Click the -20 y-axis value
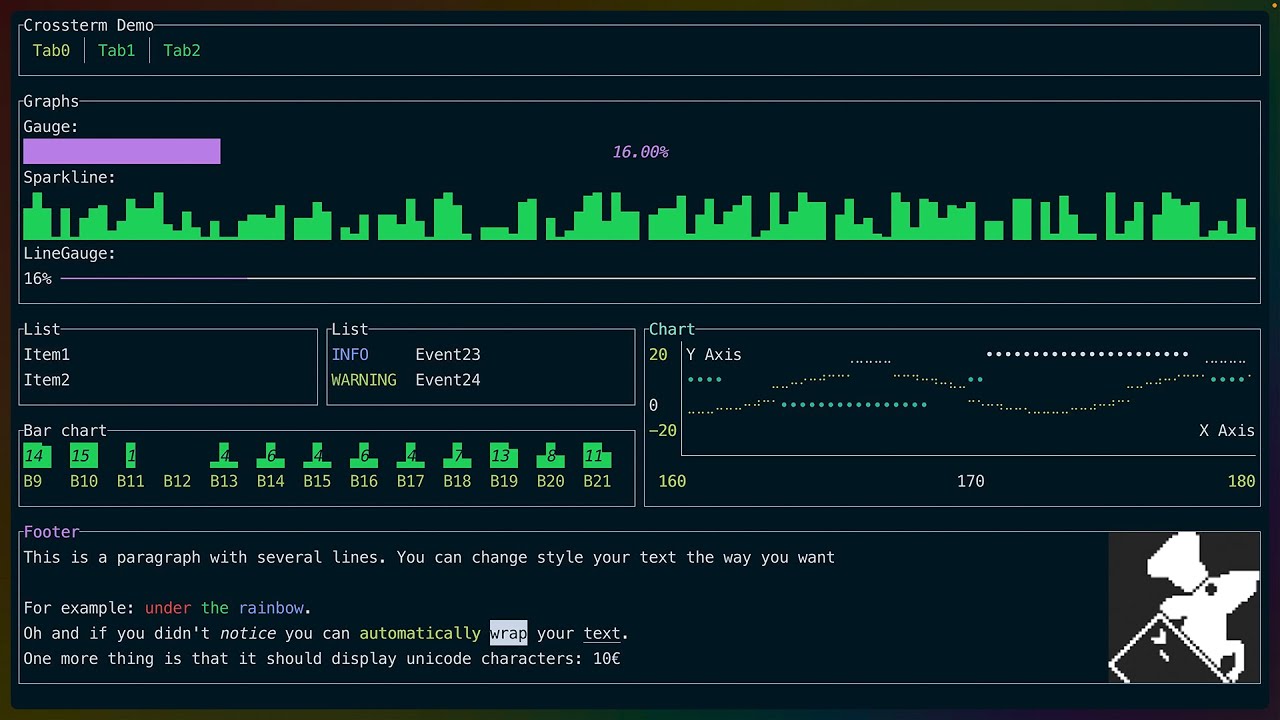Viewport: 1280px width, 720px height. coord(663,430)
